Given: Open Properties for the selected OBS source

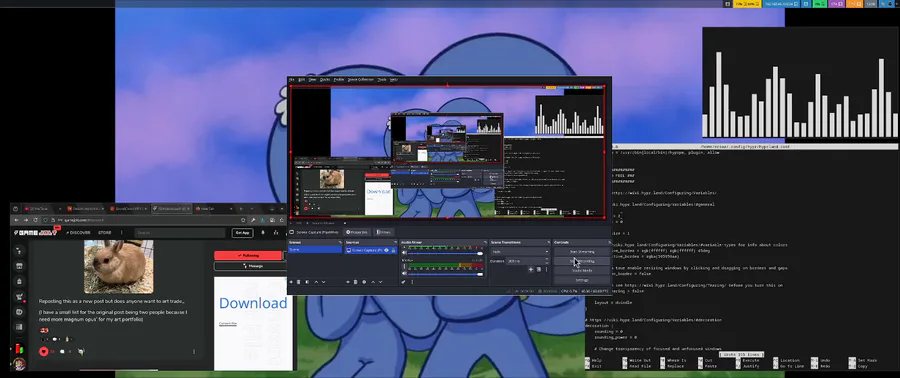Looking at the screenshot, I should [357, 232].
